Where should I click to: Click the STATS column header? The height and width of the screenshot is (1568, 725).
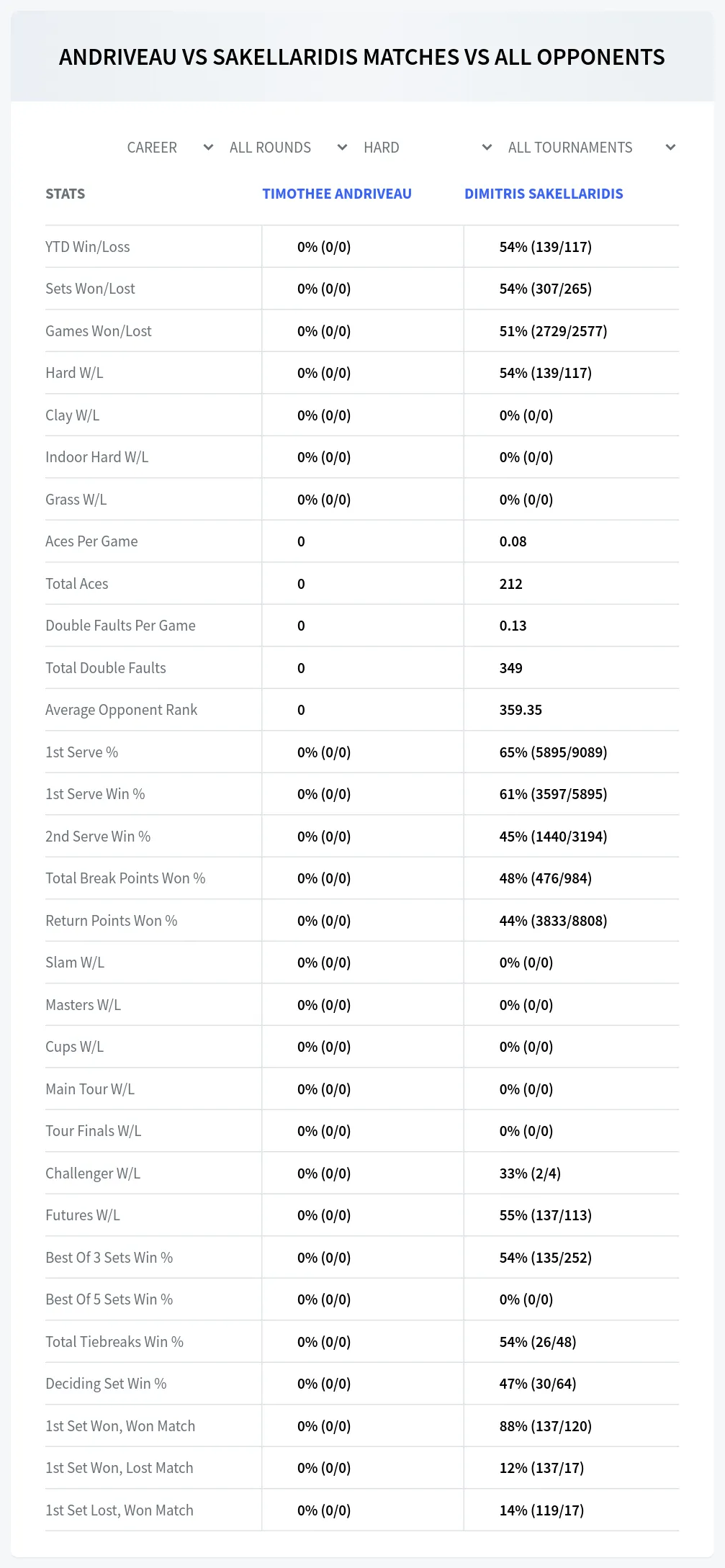pos(65,194)
